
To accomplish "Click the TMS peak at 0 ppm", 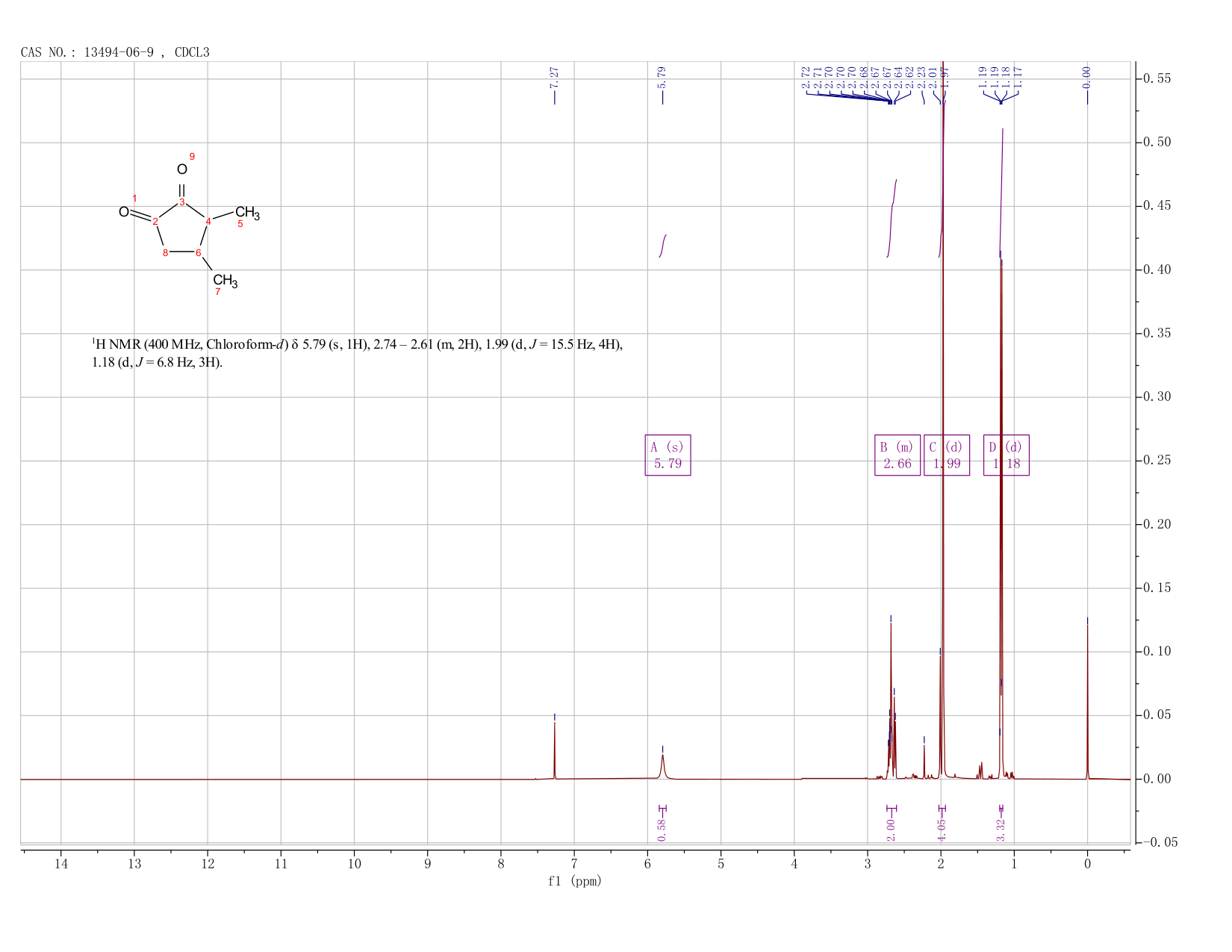I will click(x=1087, y=702).
